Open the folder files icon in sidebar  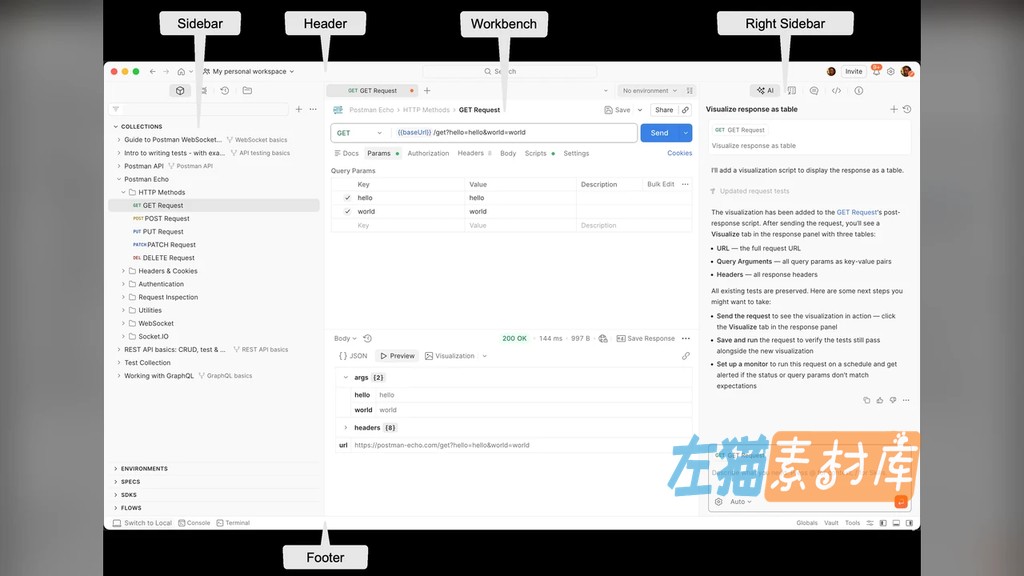point(248,91)
